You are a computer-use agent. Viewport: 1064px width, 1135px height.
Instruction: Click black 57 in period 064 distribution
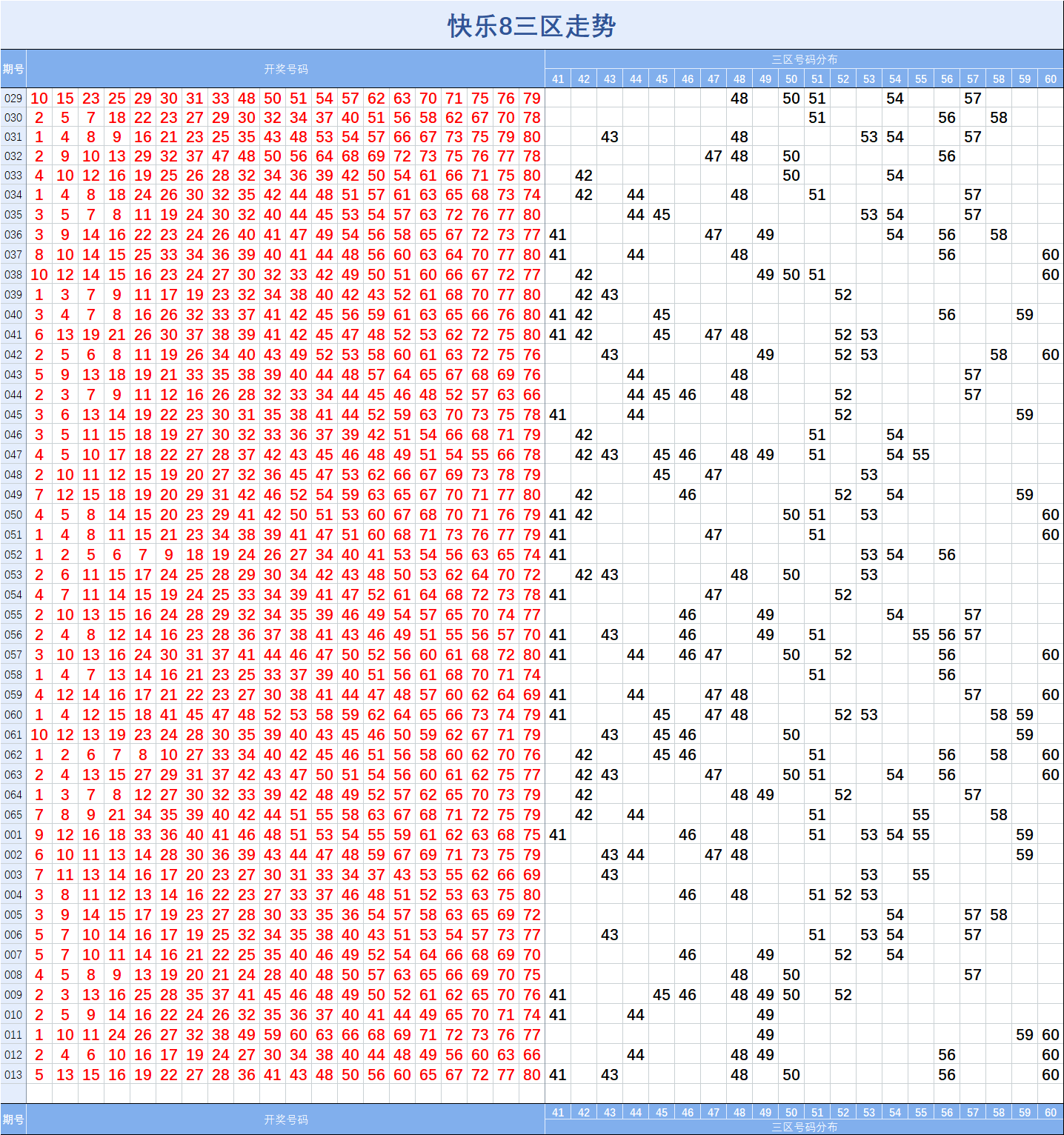(x=973, y=795)
